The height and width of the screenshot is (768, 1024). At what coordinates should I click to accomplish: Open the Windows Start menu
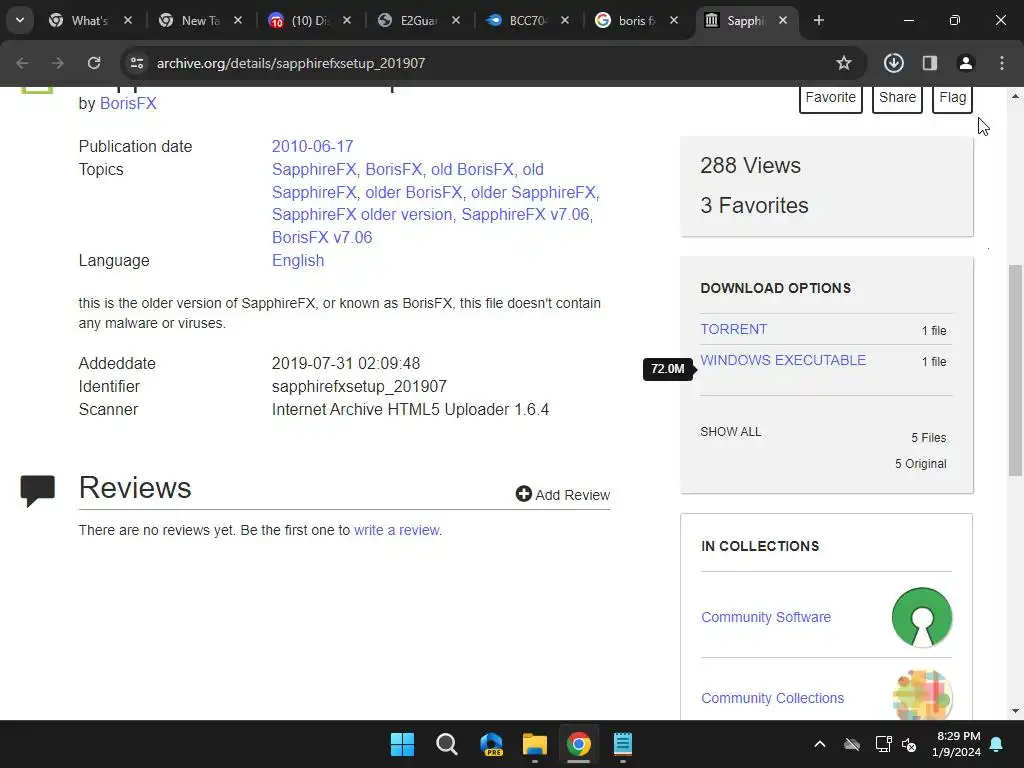pyautogui.click(x=402, y=744)
